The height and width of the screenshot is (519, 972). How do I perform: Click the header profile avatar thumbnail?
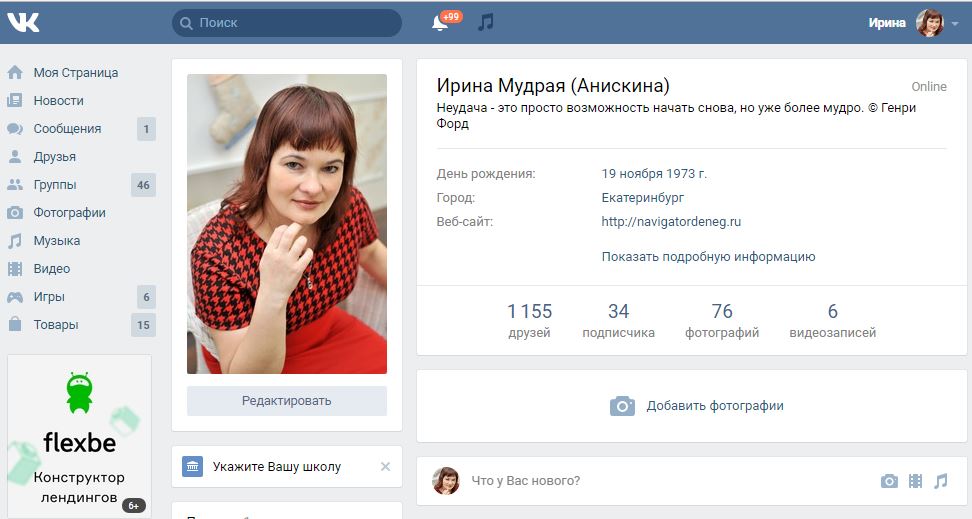coord(930,23)
